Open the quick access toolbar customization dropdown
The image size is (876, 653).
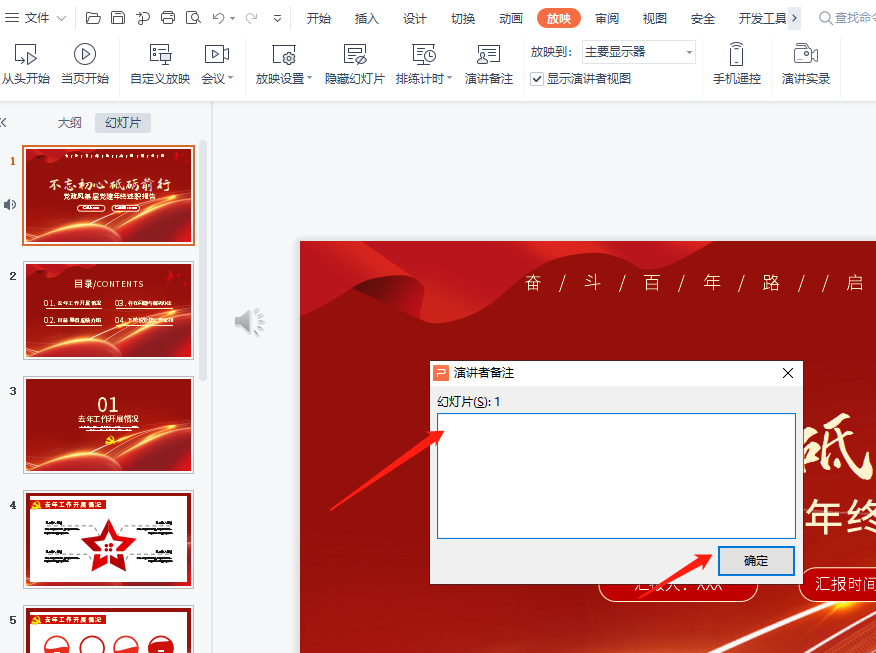[x=277, y=18]
